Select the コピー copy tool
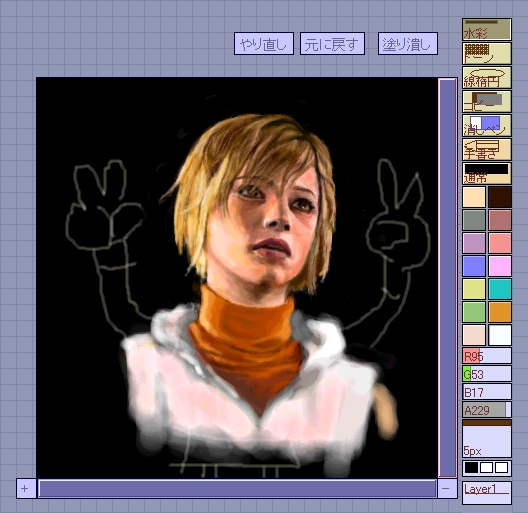Image resolution: width=528 pixels, height=513 pixels. coord(487,101)
